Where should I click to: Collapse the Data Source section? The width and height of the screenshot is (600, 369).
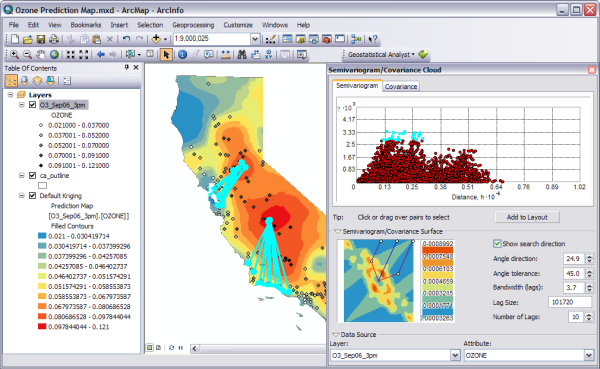pyautogui.click(x=336, y=335)
